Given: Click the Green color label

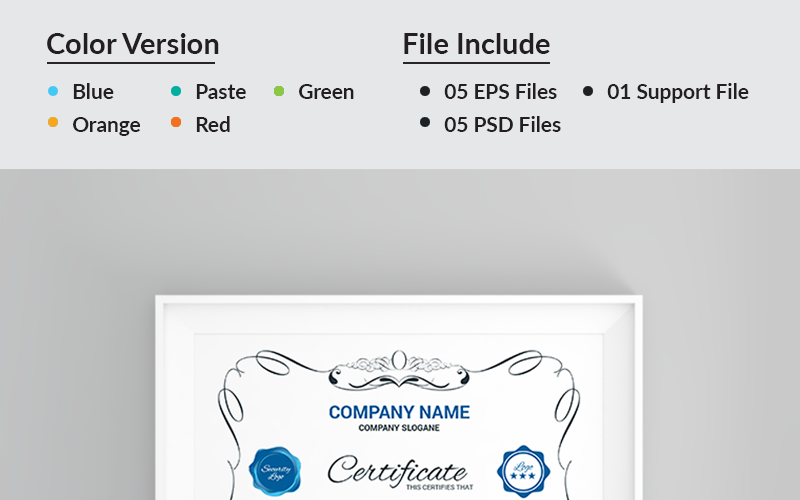Looking at the screenshot, I should click(x=326, y=92).
